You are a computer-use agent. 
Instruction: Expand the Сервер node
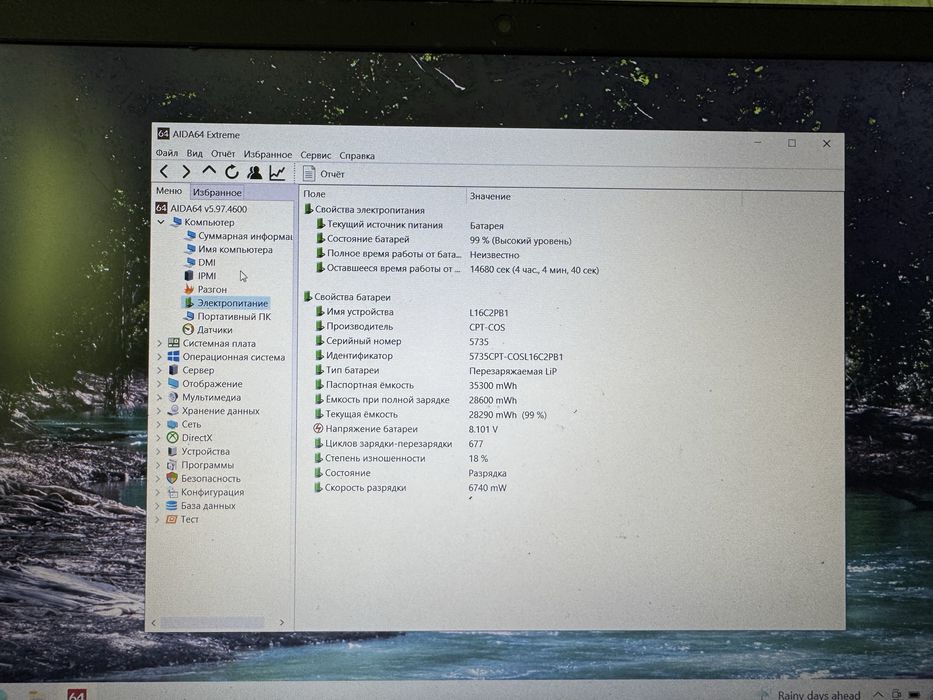(x=159, y=370)
